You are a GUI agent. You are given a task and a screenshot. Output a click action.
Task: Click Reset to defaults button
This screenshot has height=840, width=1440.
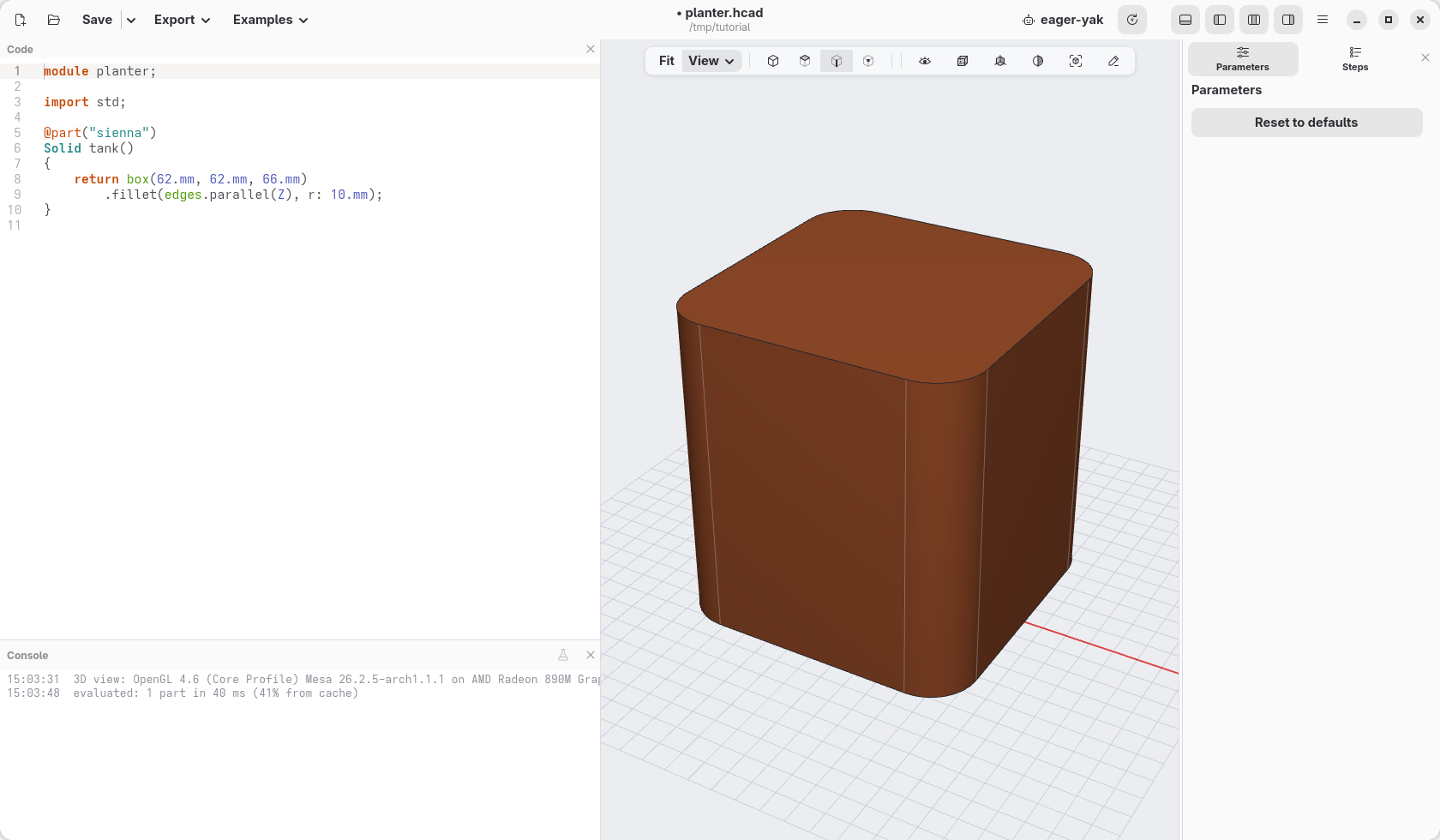click(x=1306, y=123)
